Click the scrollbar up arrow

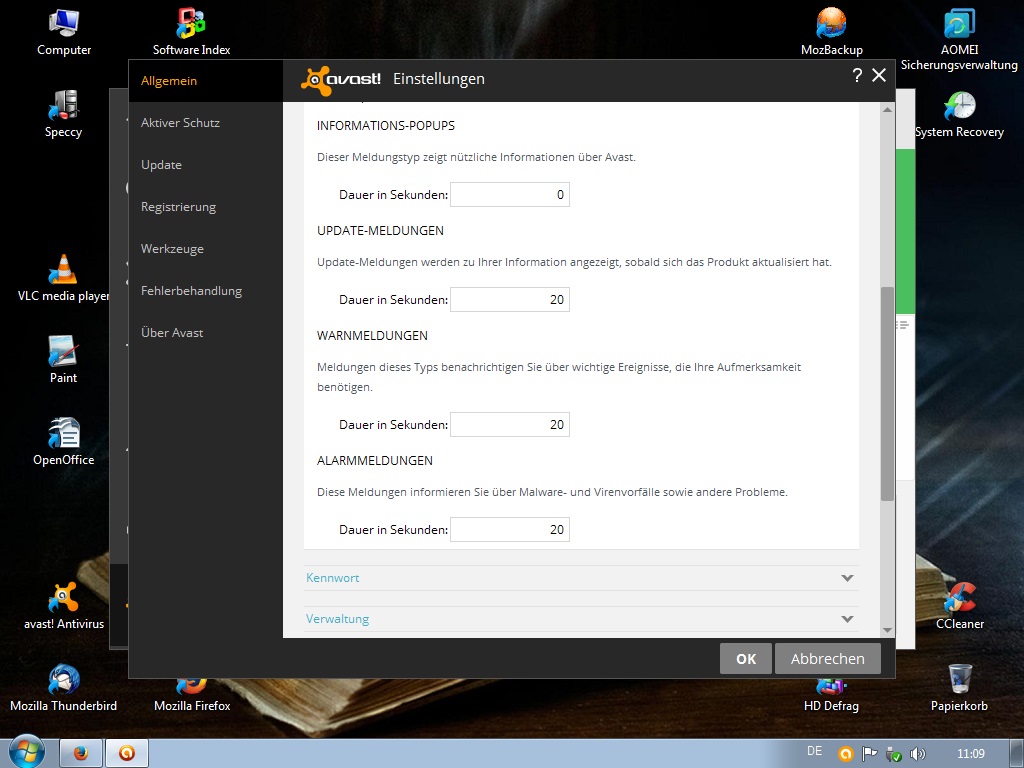887,109
